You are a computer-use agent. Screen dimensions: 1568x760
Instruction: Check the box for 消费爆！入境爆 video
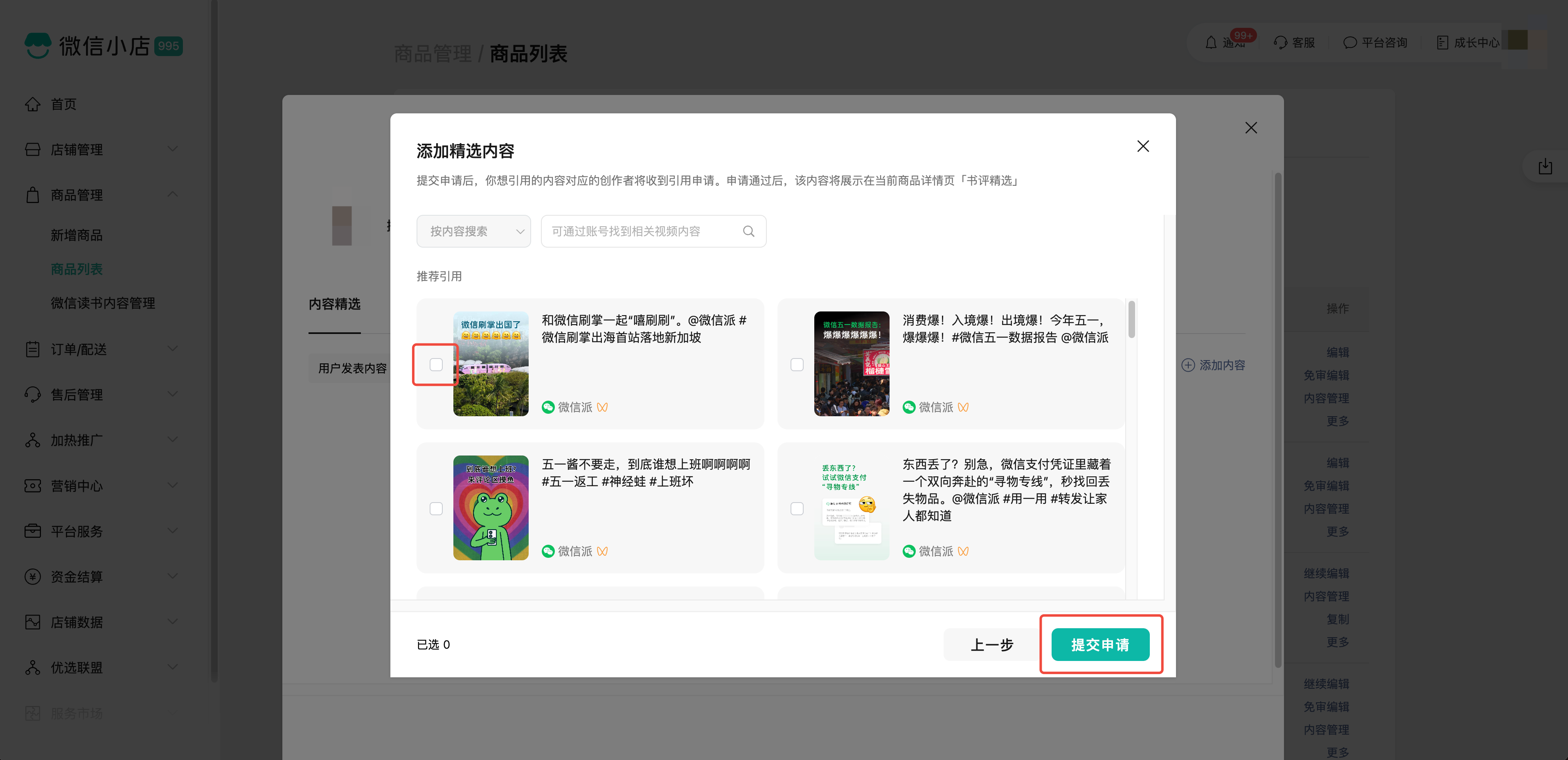pos(798,364)
